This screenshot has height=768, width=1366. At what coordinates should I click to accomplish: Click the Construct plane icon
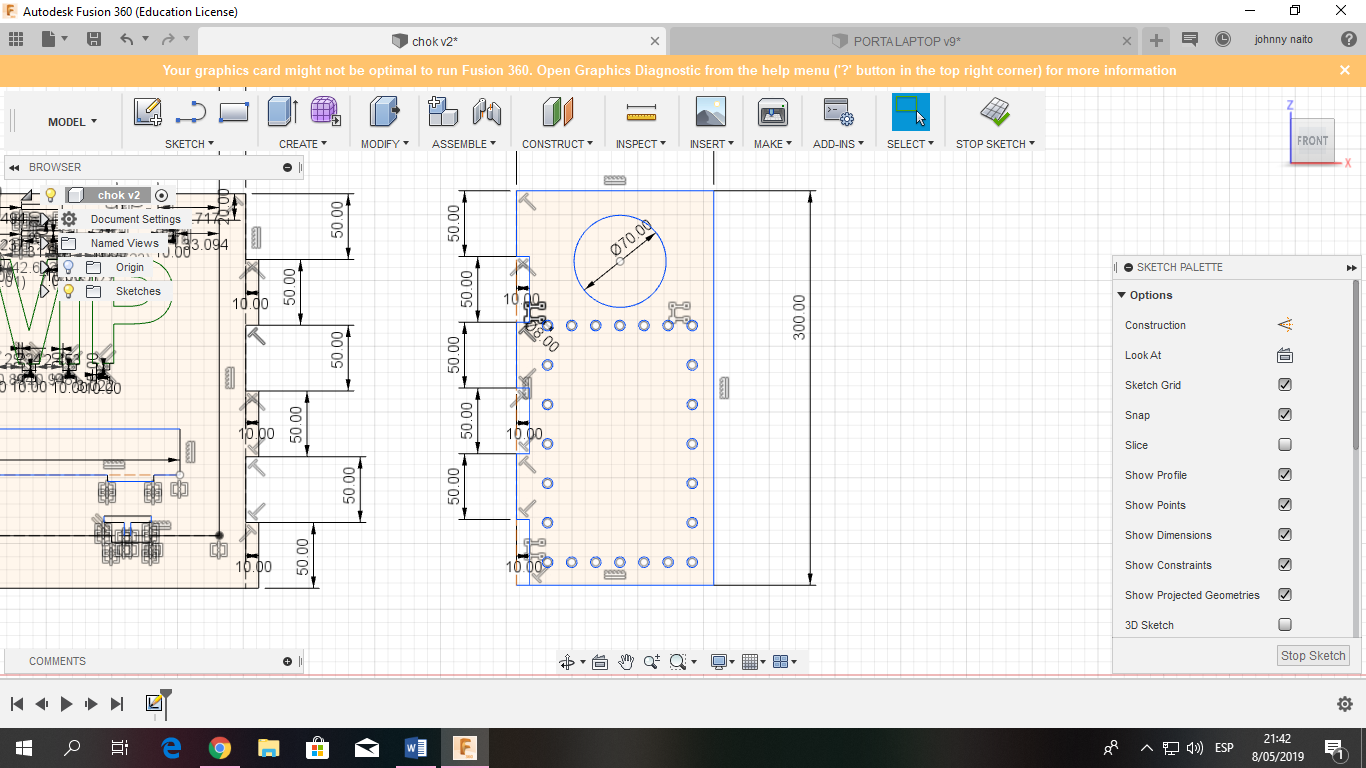[558, 112]
